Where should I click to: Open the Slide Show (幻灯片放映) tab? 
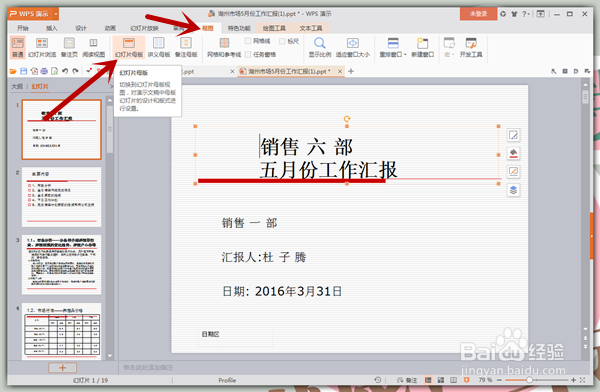click(x=144, y=28)
